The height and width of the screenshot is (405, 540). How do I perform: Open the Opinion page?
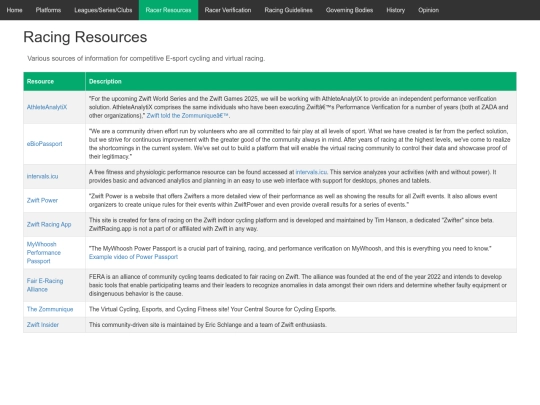click(428, 10)
